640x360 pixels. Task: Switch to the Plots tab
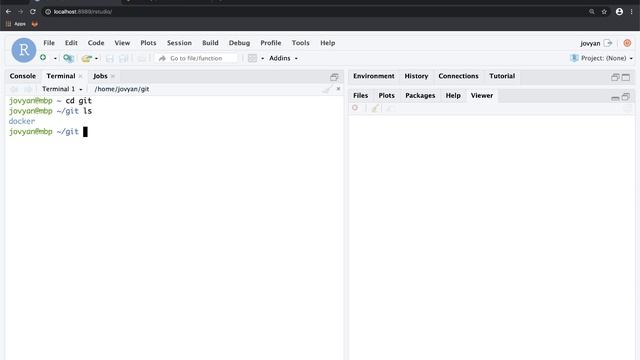click(386, 96)
